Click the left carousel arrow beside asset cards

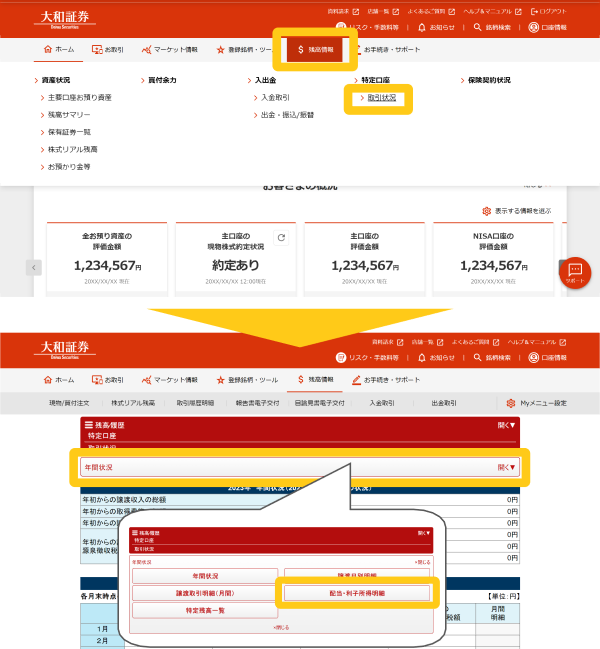pyautogui.click(x=35, y=268)
